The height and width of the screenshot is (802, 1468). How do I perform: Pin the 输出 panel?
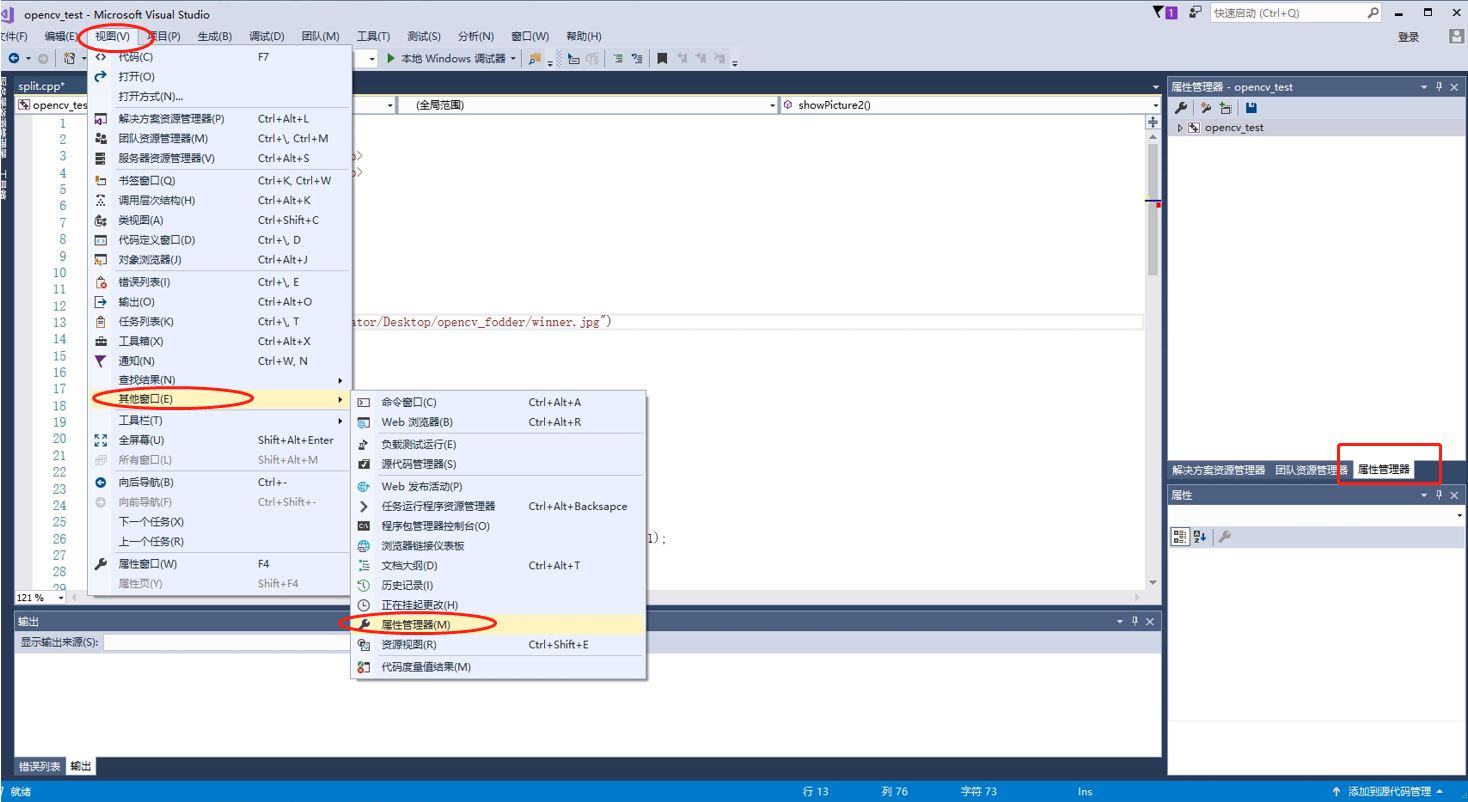point(1134,621)
